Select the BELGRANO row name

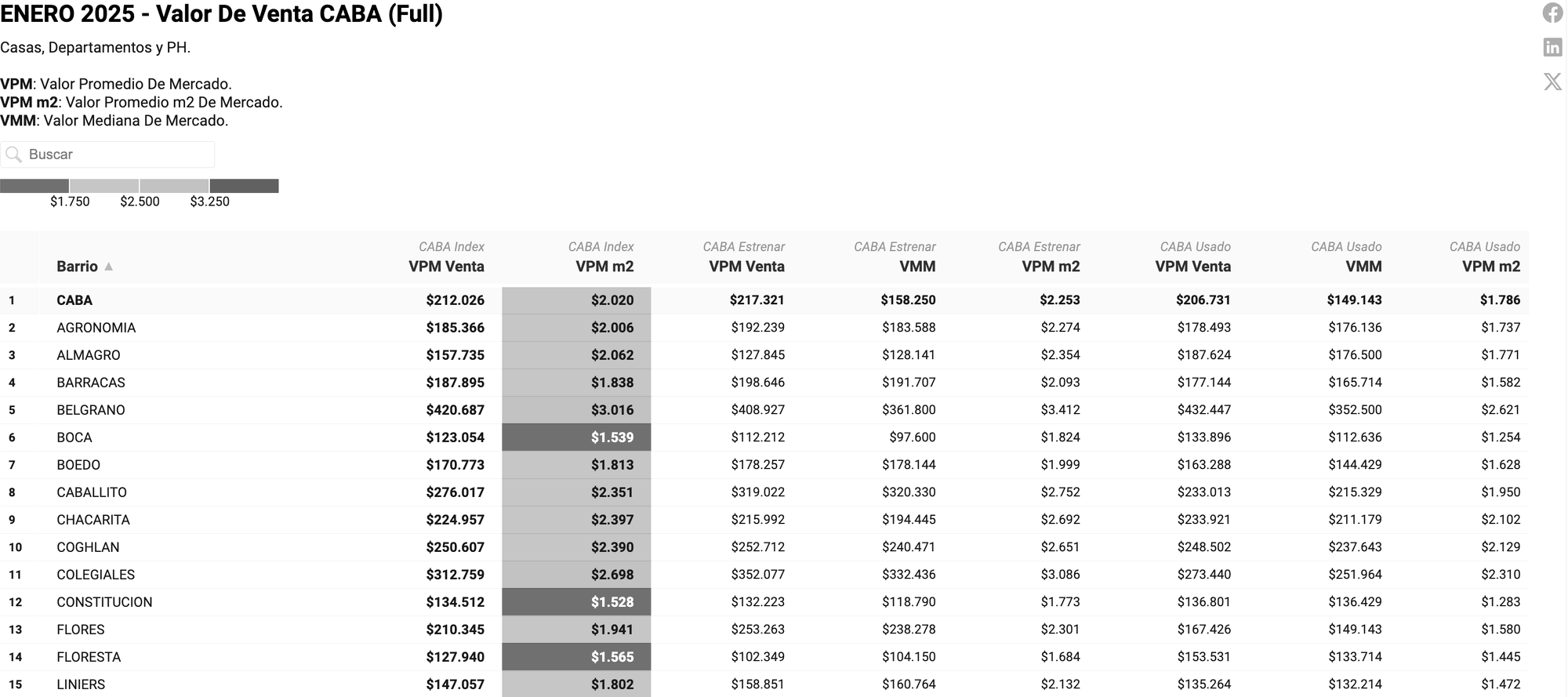click(x=91, y=410)
